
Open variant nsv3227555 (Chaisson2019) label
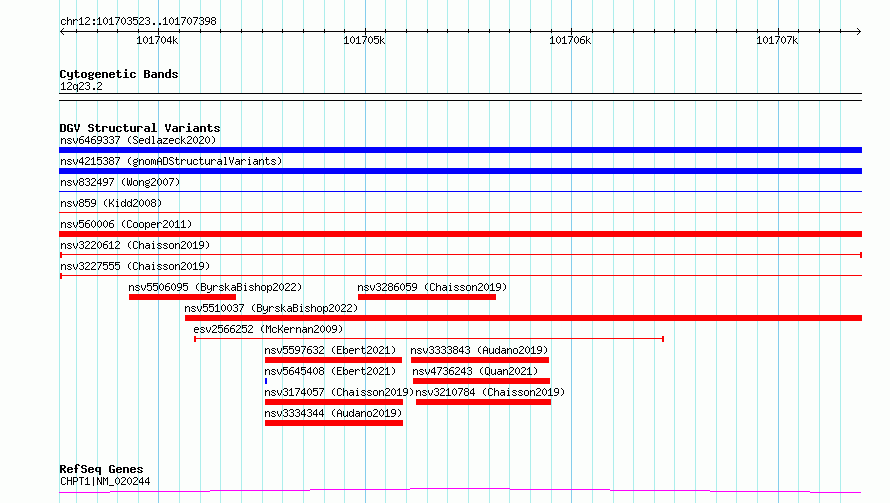click(135, 266)
